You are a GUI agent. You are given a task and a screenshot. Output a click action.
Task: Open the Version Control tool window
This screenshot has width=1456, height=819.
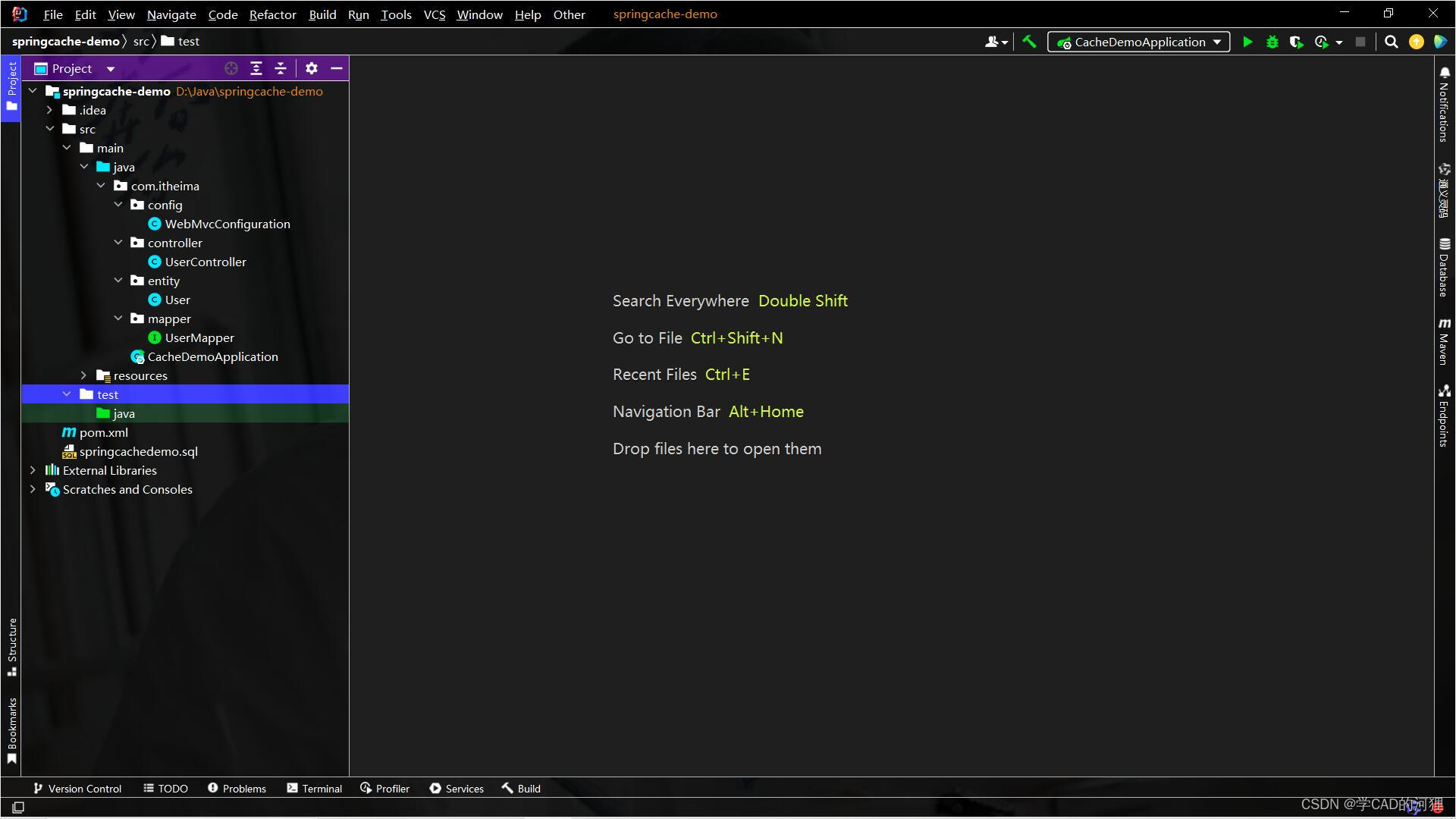coord(77,789)
